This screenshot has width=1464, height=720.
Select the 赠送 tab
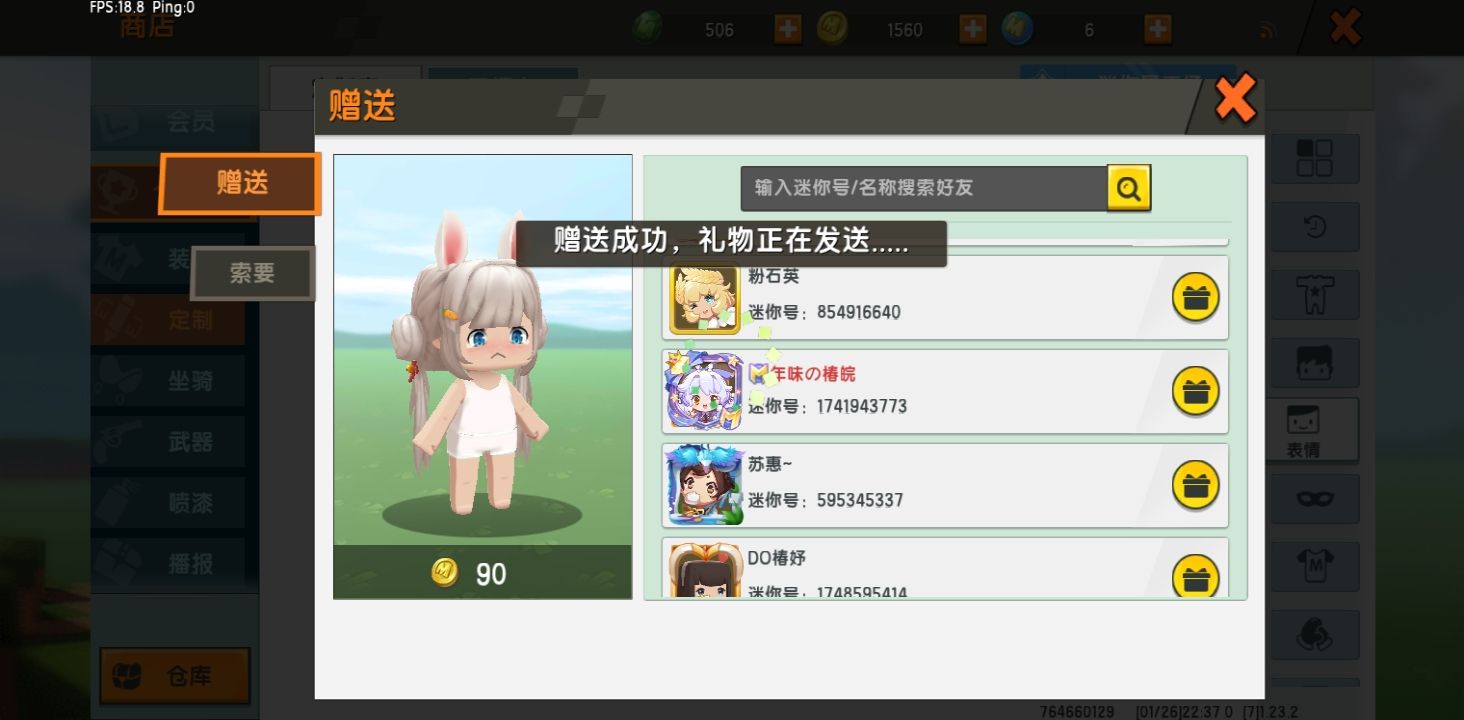[241, 183]
